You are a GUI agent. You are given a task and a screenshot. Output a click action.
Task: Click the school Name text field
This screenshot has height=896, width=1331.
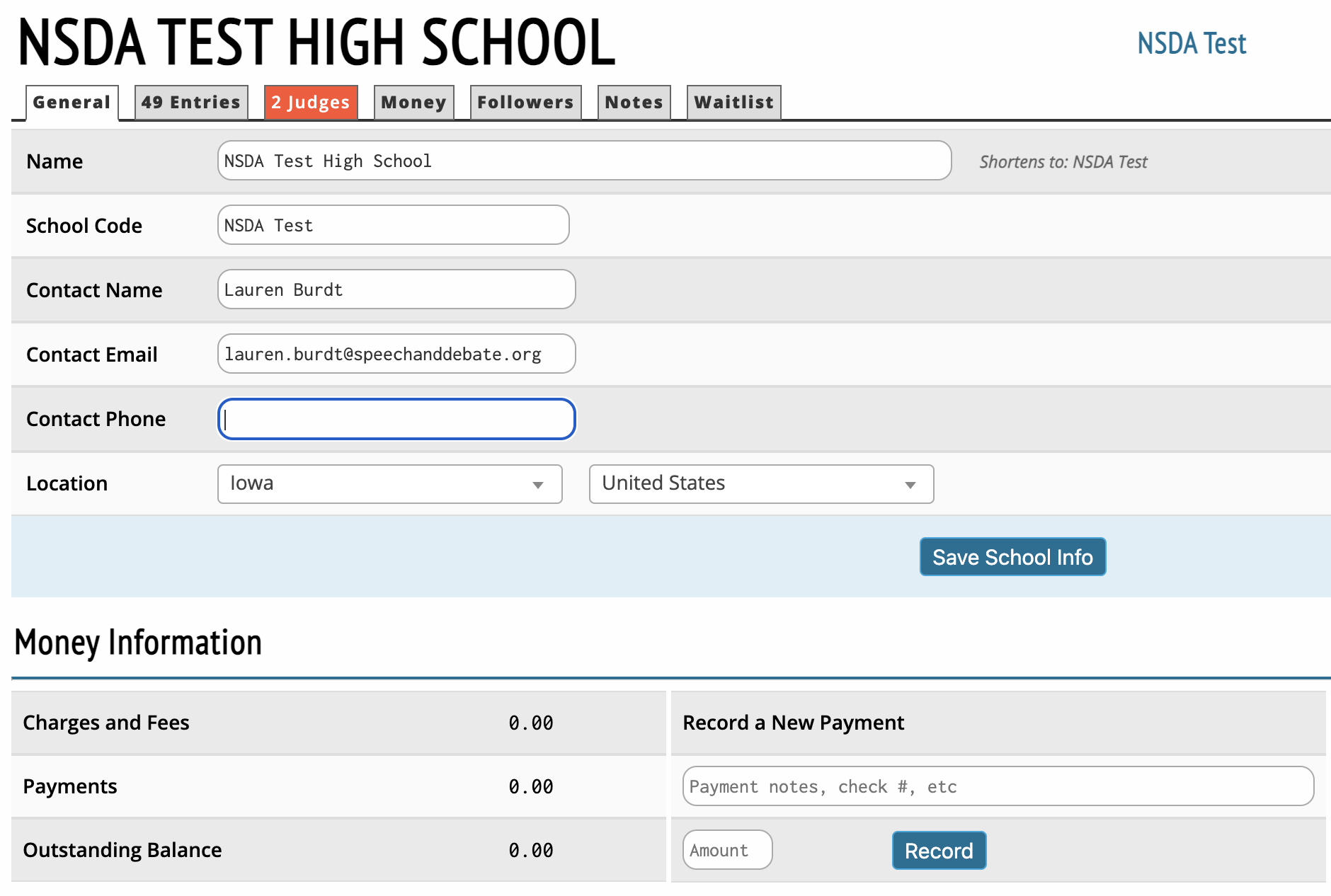(584, 161)
